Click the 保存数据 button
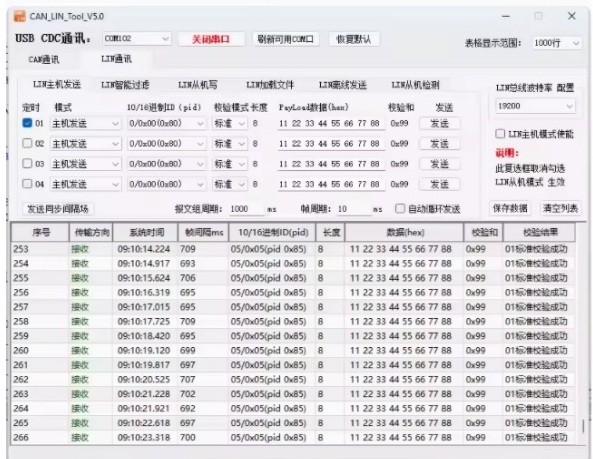The height and width of the screenshot is (459, 593). [x=510, y=208]
